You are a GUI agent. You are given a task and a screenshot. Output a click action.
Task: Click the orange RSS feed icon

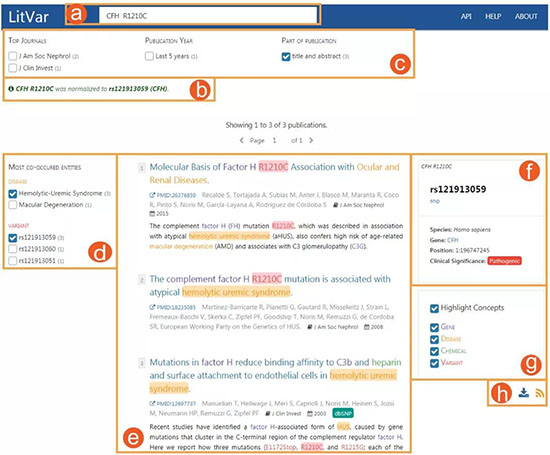(x=540, y=394)
